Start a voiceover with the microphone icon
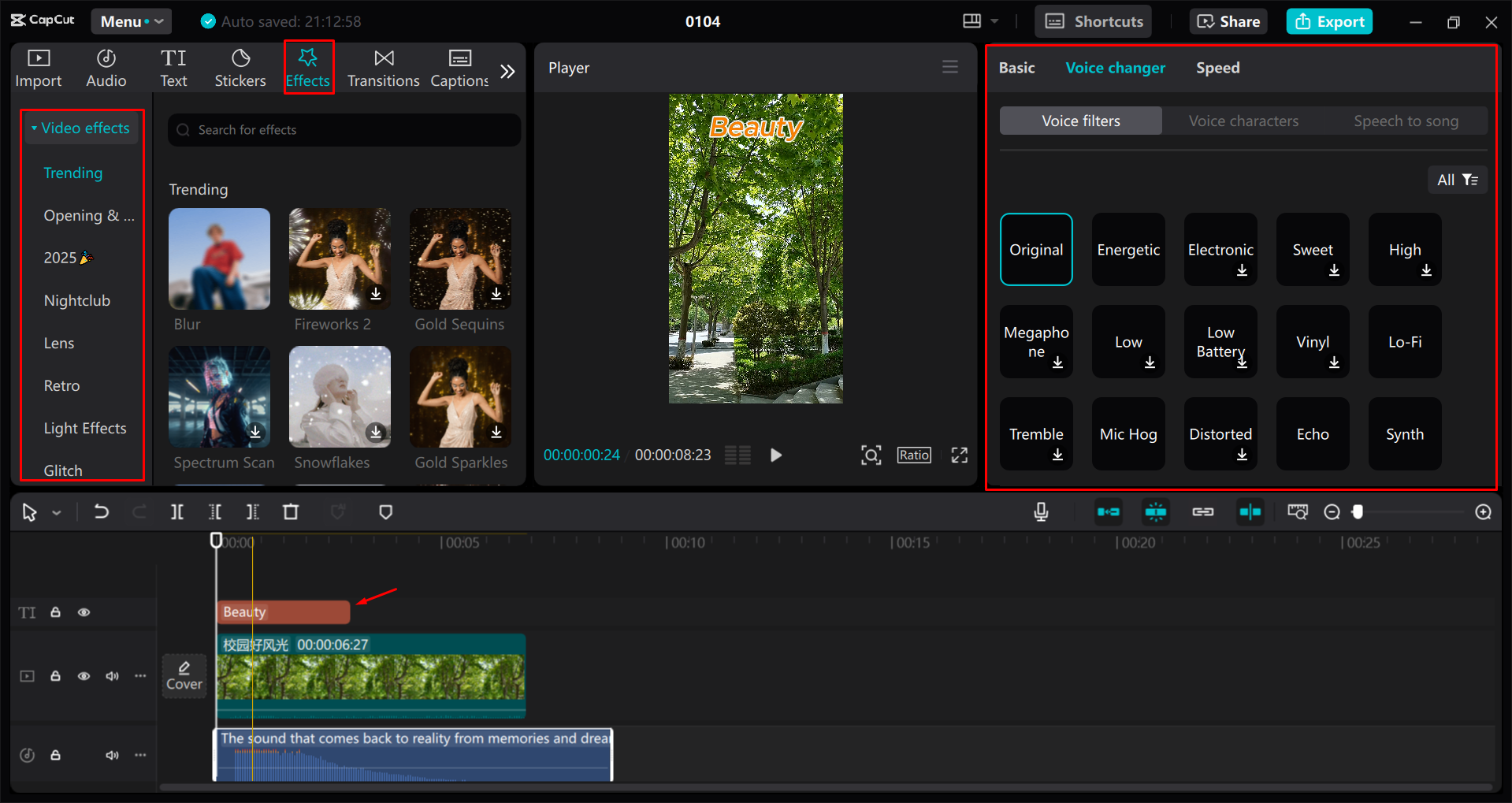 coord(1040,511)
